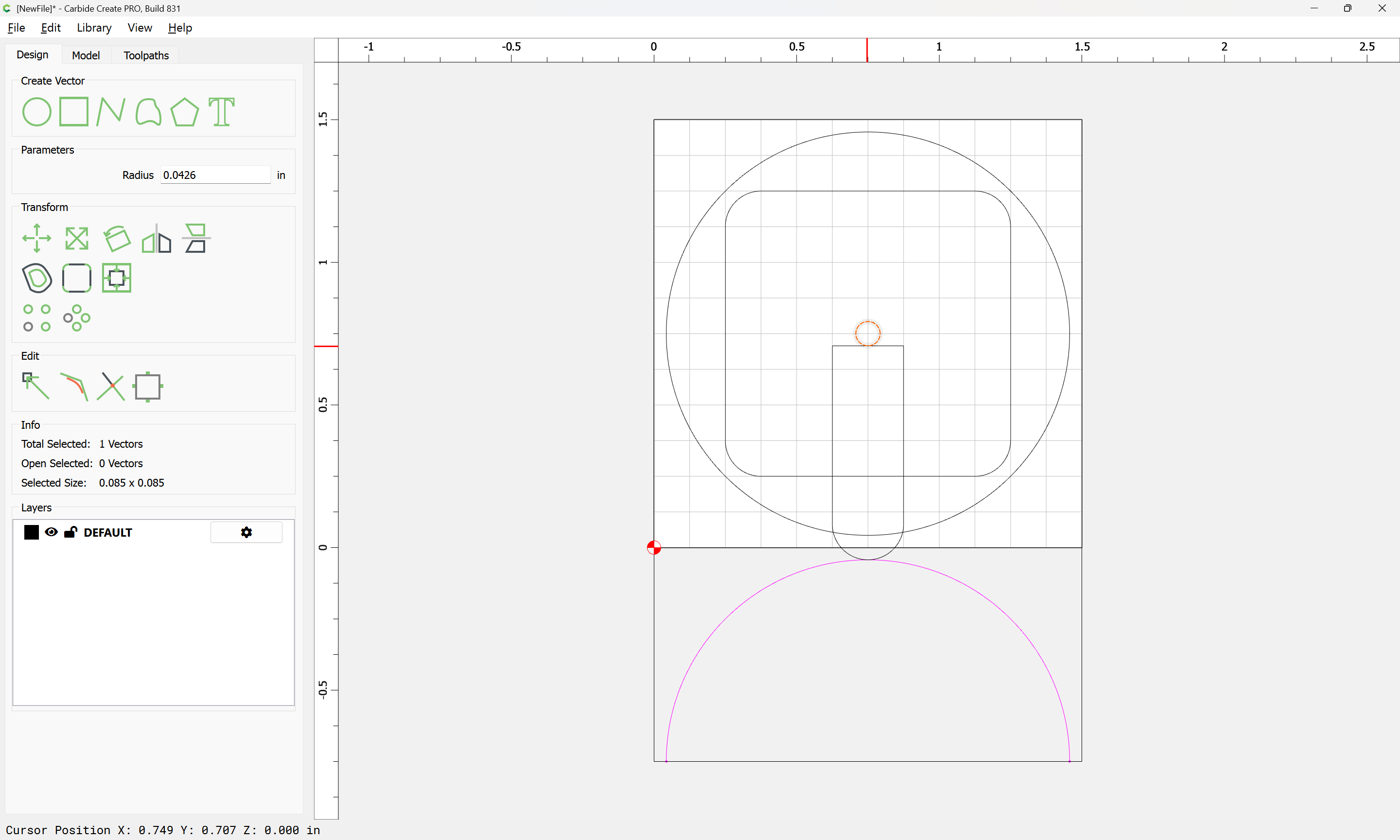The width and height of the screenshot is (1400, 840).
Task: Click the Radius input field
Action: (x=215, y=175)
